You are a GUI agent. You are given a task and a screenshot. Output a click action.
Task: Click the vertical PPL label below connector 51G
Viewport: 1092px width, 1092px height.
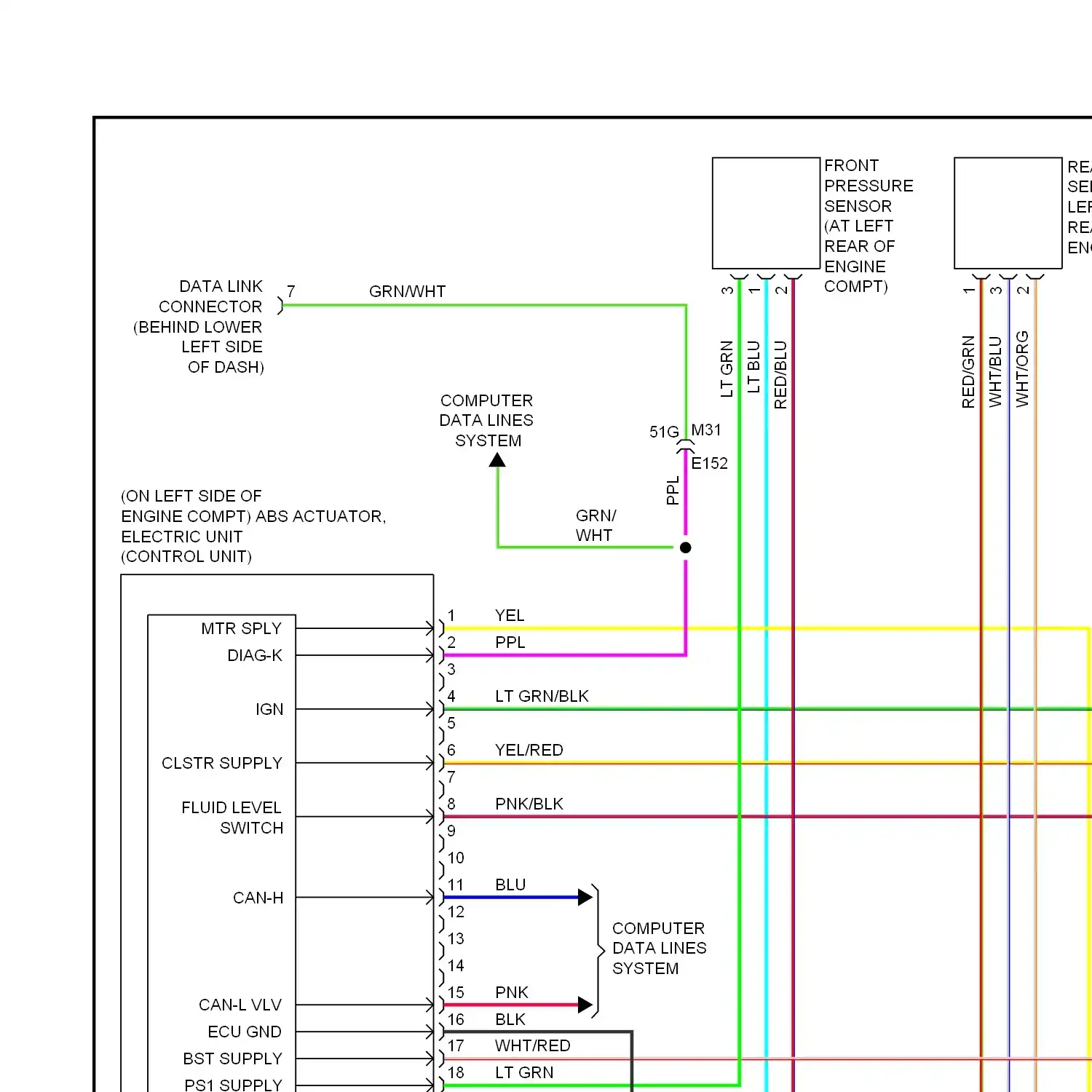[673, 491]
